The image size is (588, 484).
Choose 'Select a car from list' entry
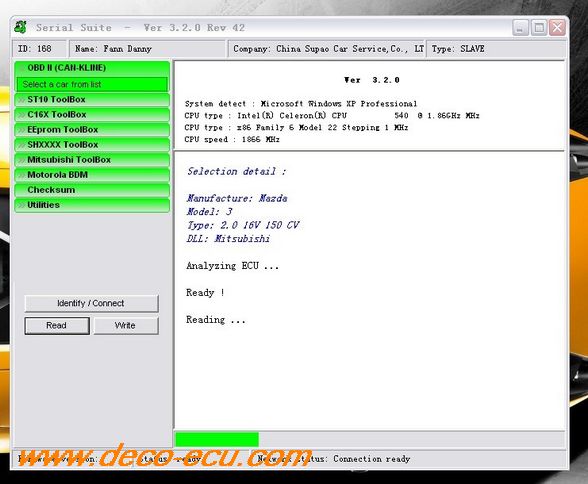[92, 84]
